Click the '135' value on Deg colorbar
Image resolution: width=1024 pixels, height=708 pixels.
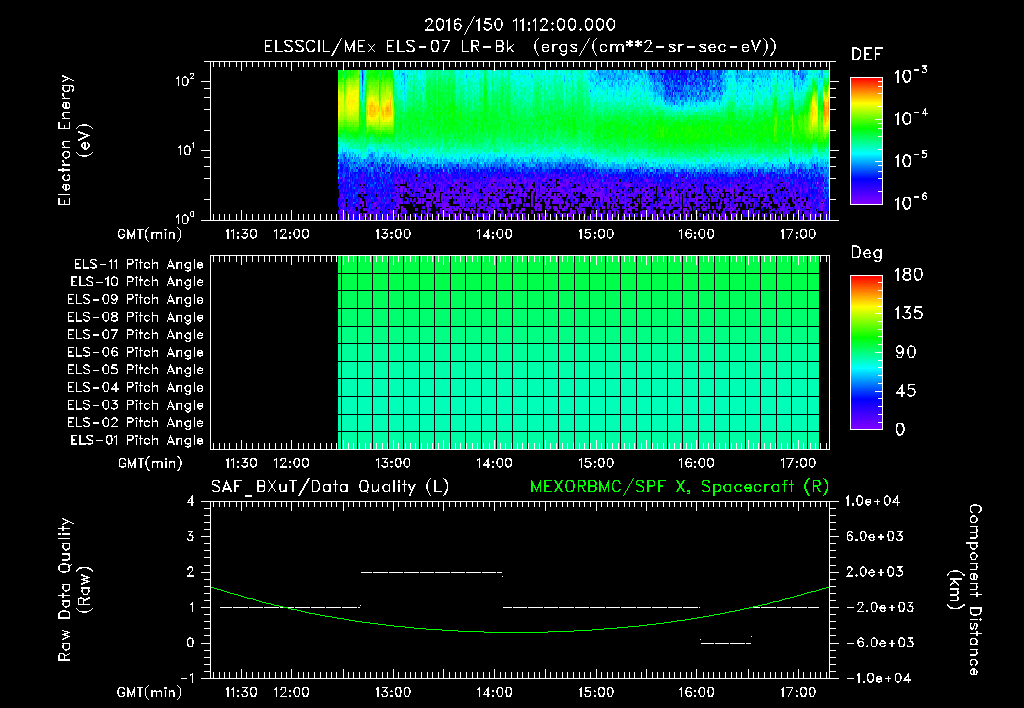[x=908, y=313]
